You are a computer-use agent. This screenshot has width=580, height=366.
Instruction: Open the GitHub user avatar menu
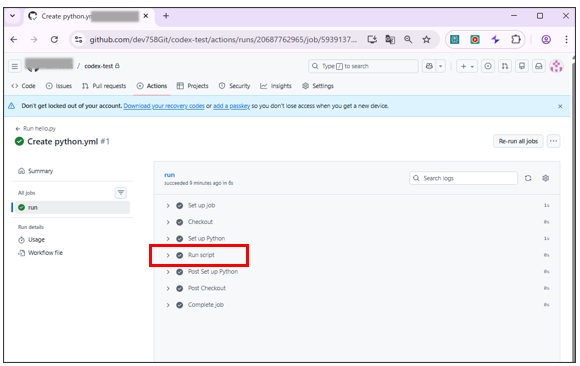pyautogui.click(x=556, y=66)
